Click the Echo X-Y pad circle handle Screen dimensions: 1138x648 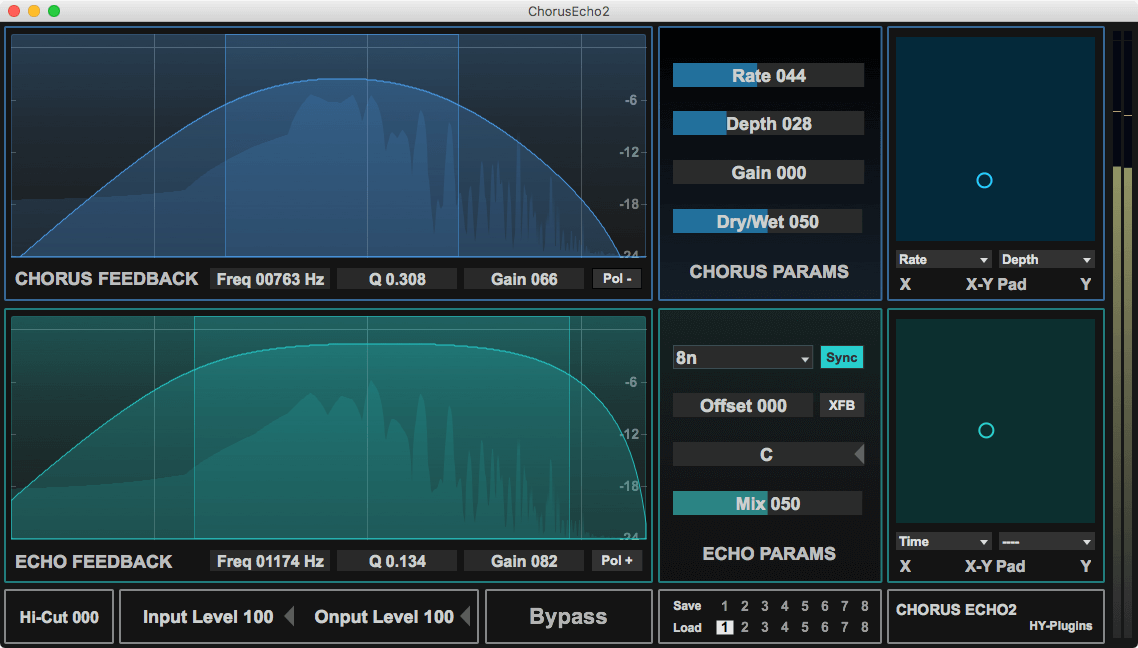click(x=986, y=430)
